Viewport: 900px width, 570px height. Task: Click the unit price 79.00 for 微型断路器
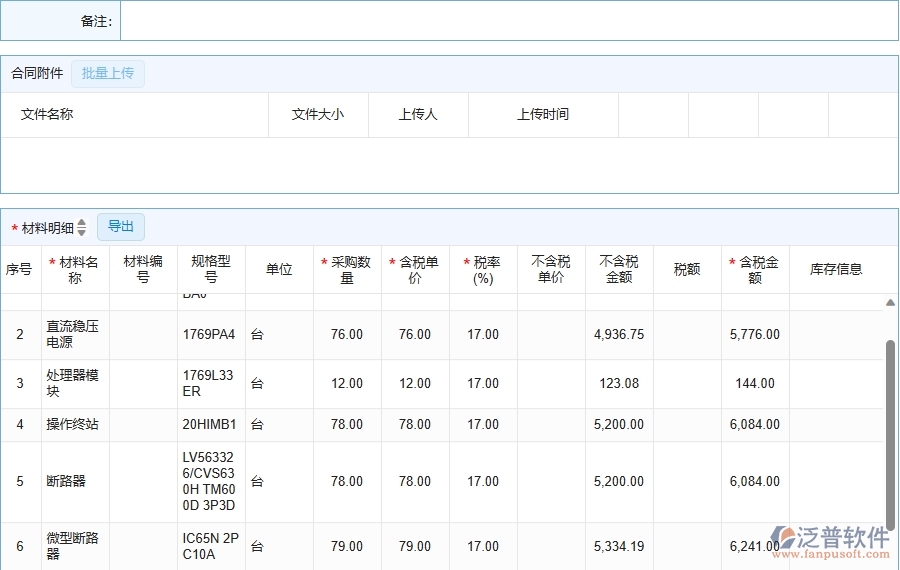(415, 546)
